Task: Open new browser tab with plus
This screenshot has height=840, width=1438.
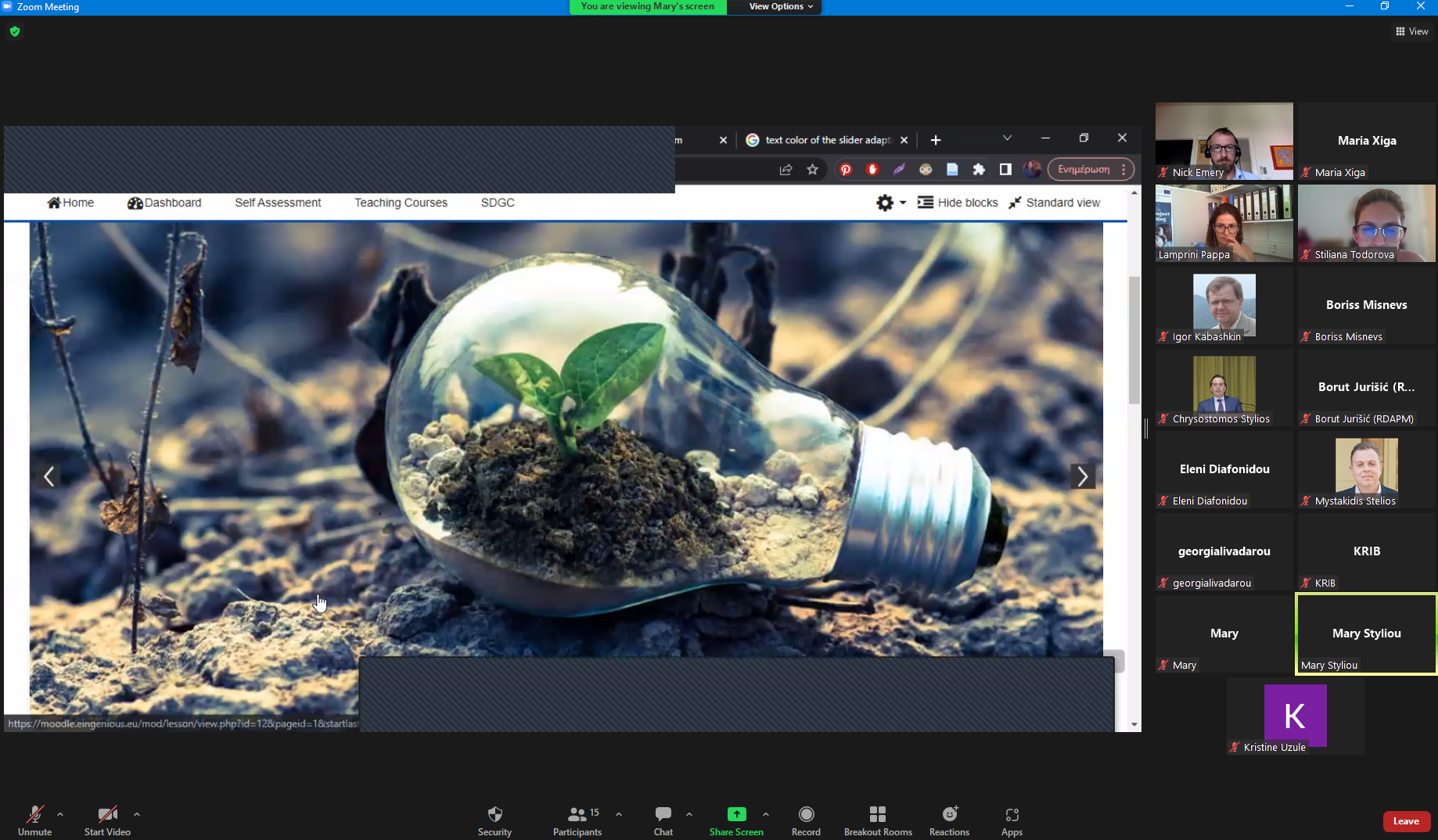Action: tap(936, 140)
